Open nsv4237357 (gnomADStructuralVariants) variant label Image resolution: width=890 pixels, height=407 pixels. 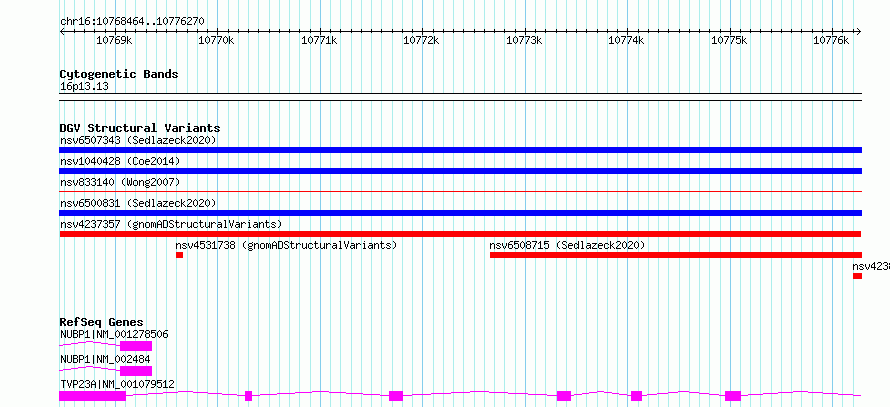[171, 224]
